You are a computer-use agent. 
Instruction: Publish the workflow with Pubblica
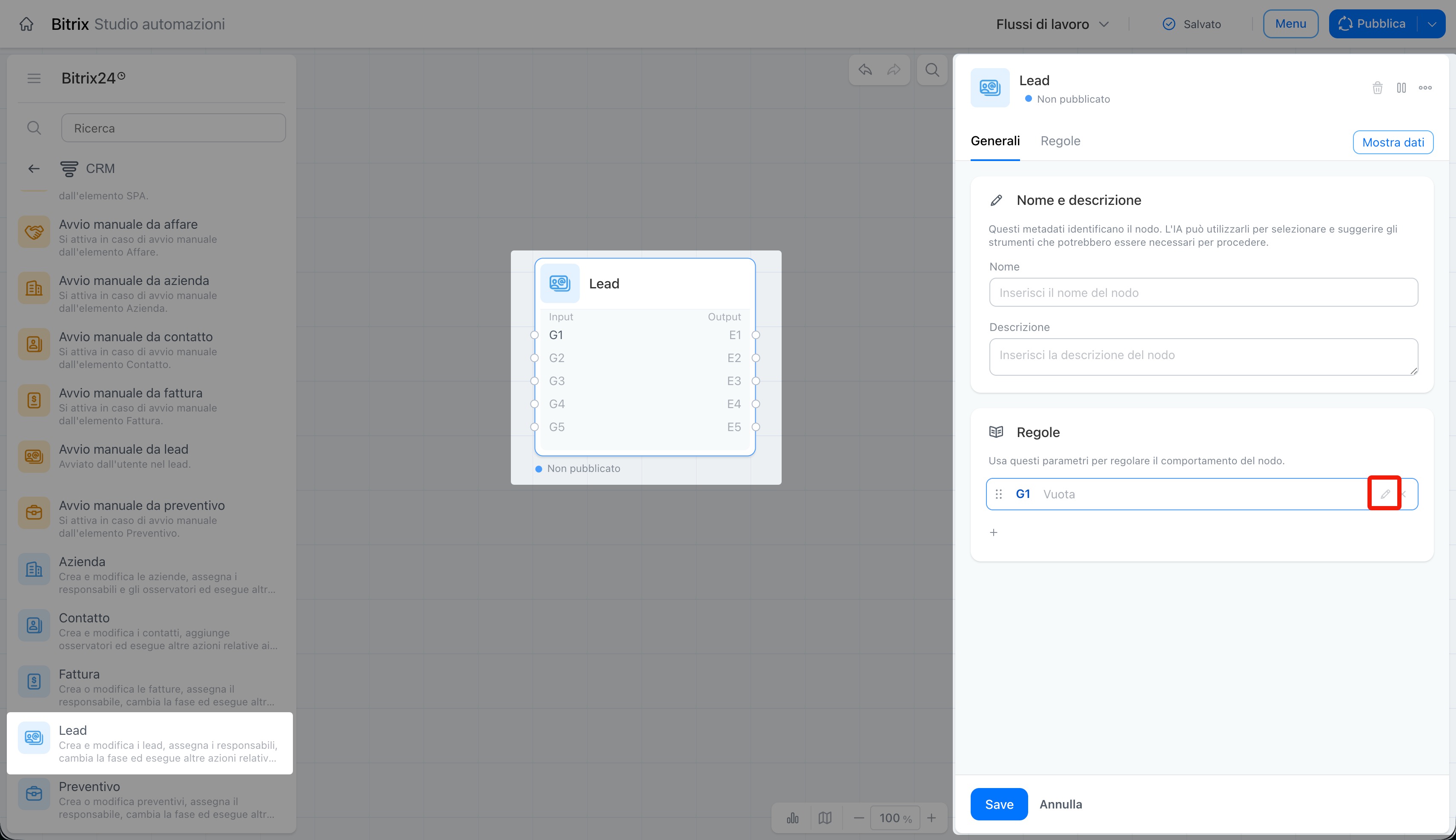click(1373, 24)
